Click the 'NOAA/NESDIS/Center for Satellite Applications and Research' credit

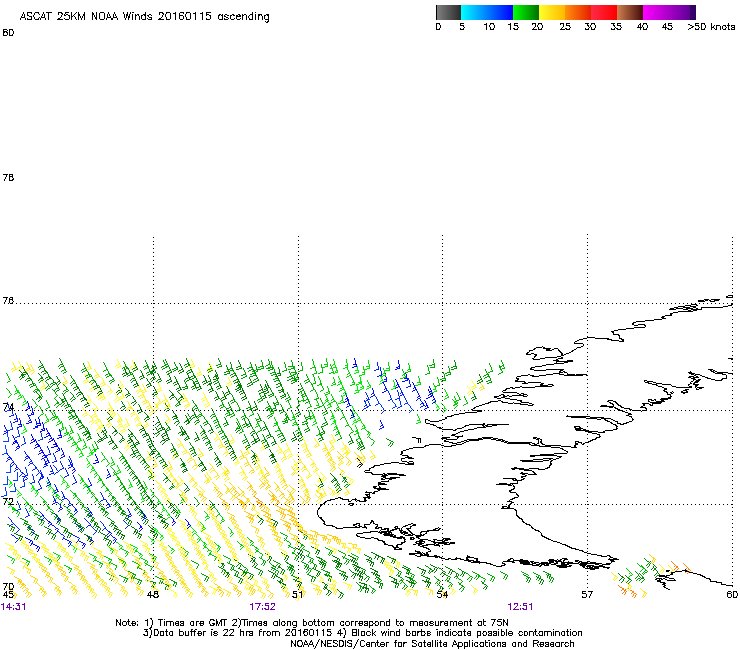tap(432, 644)
